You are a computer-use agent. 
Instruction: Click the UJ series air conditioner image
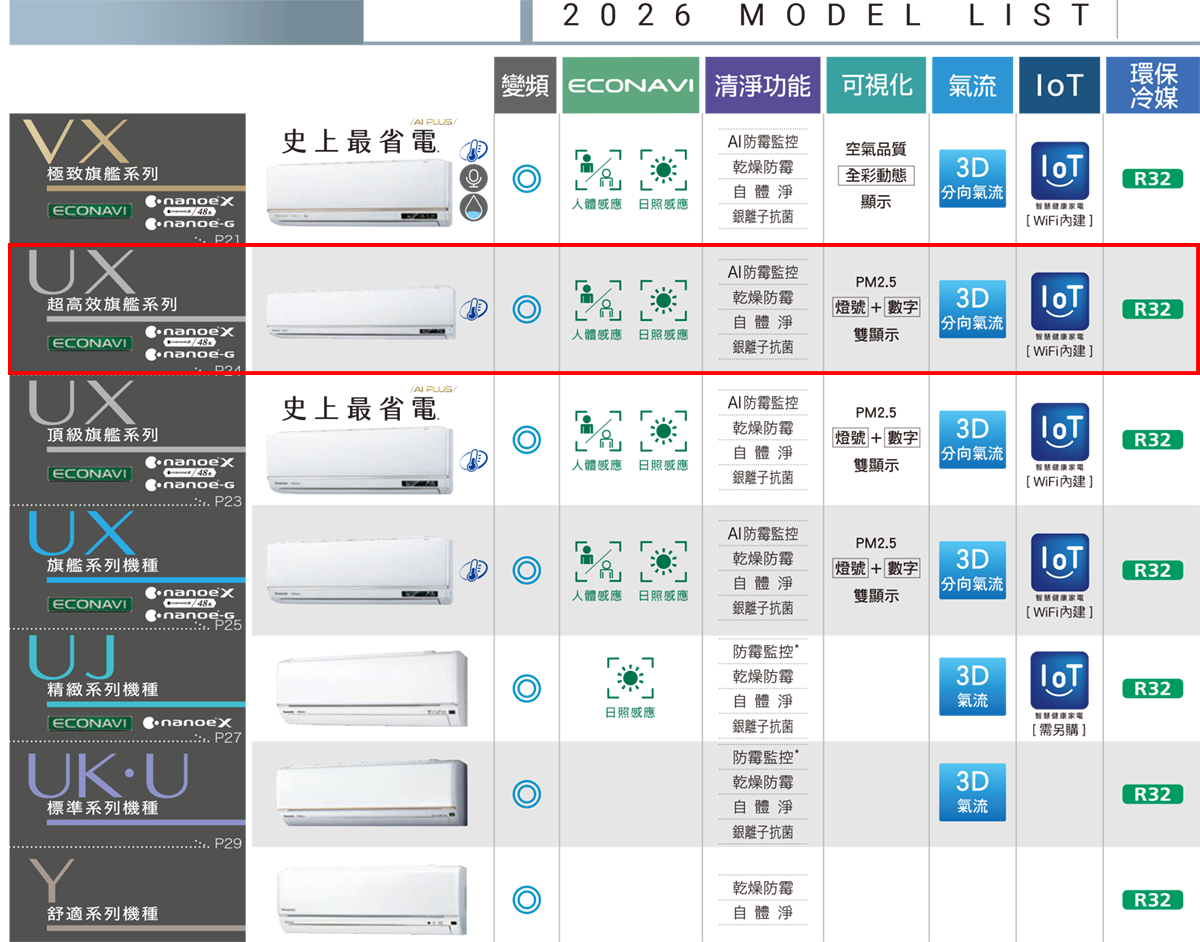(371, 689)
